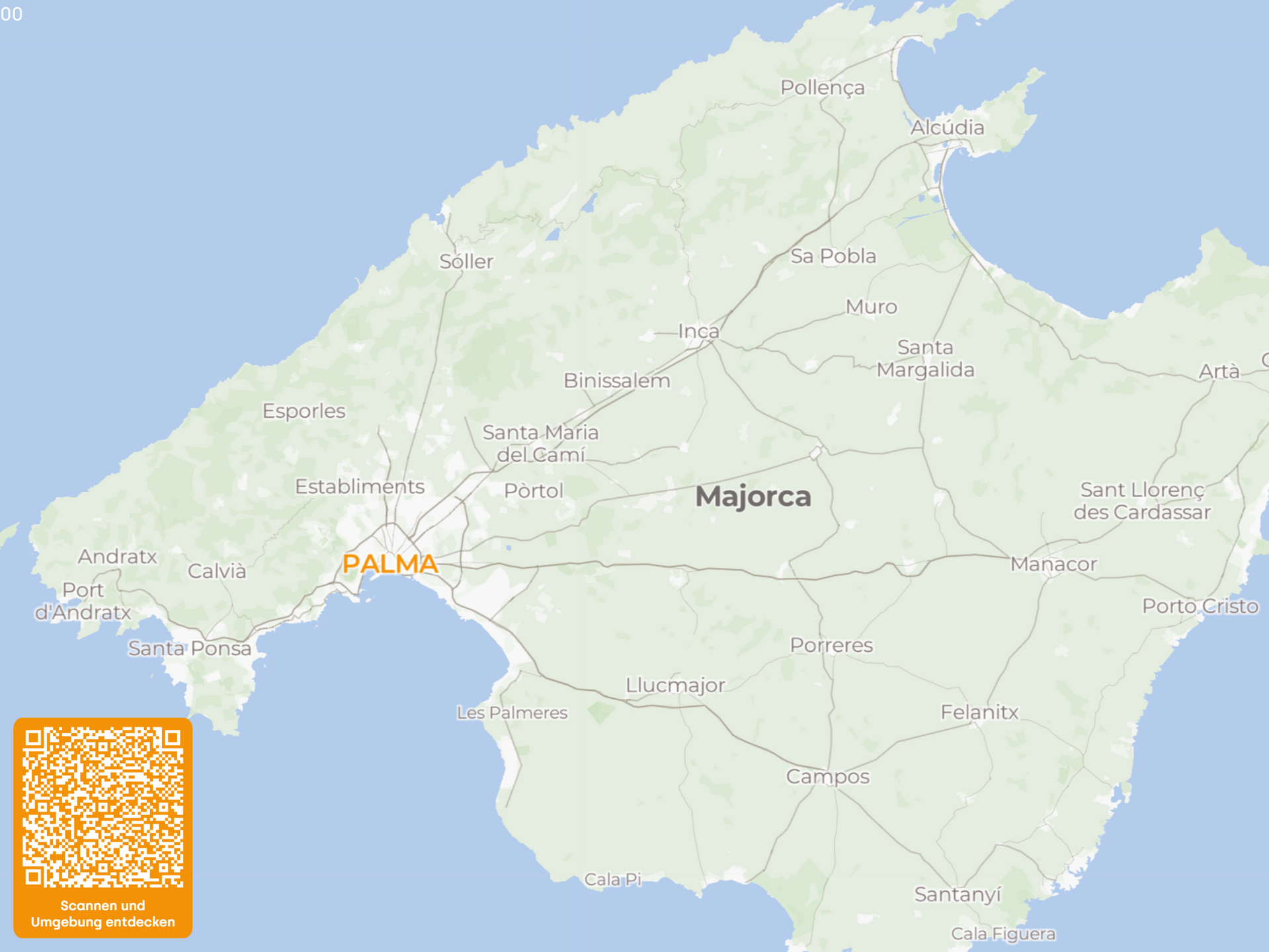The width and height of the screenshot is (1269, 952).
Task: Select Llucmajor on the map
Action: (x=675, y=685)
